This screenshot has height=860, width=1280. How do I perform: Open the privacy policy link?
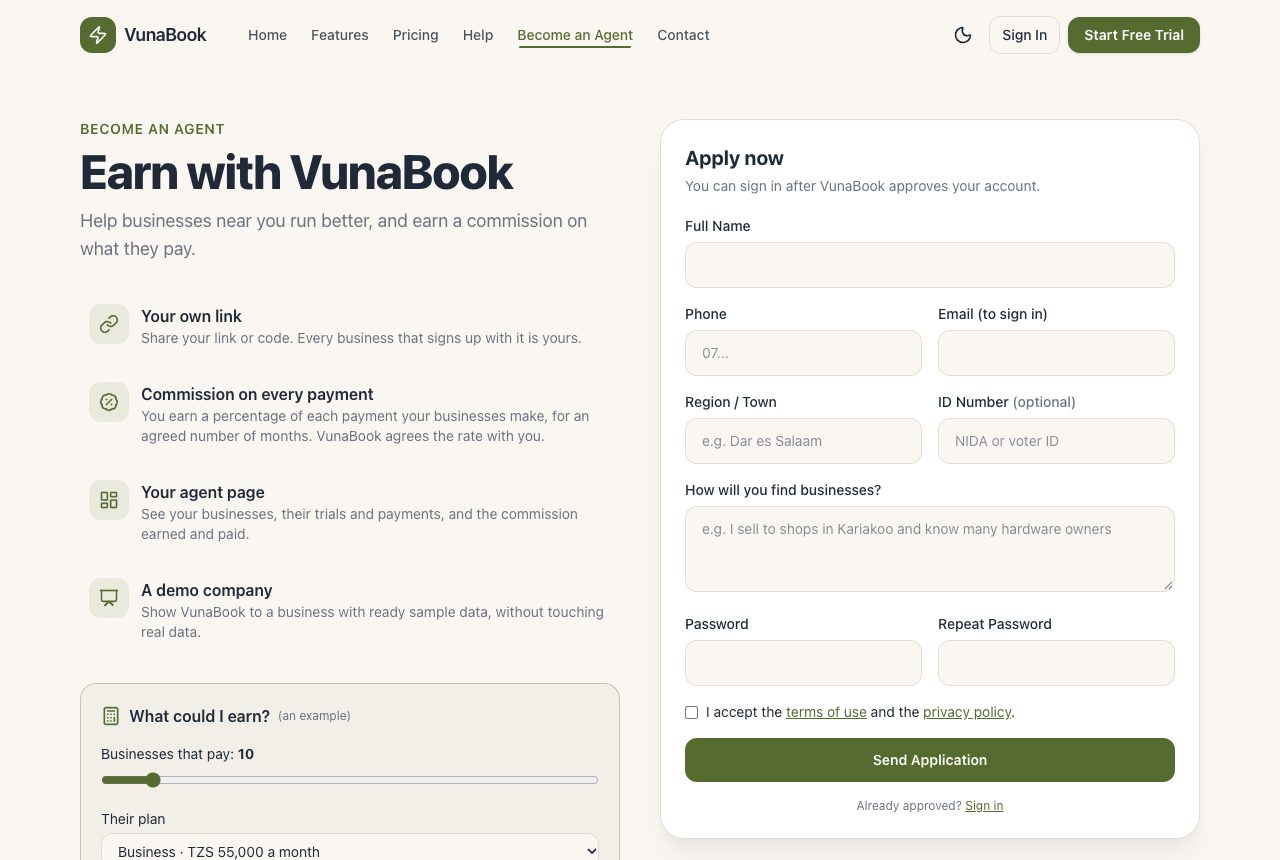click(x=967, y=712)
